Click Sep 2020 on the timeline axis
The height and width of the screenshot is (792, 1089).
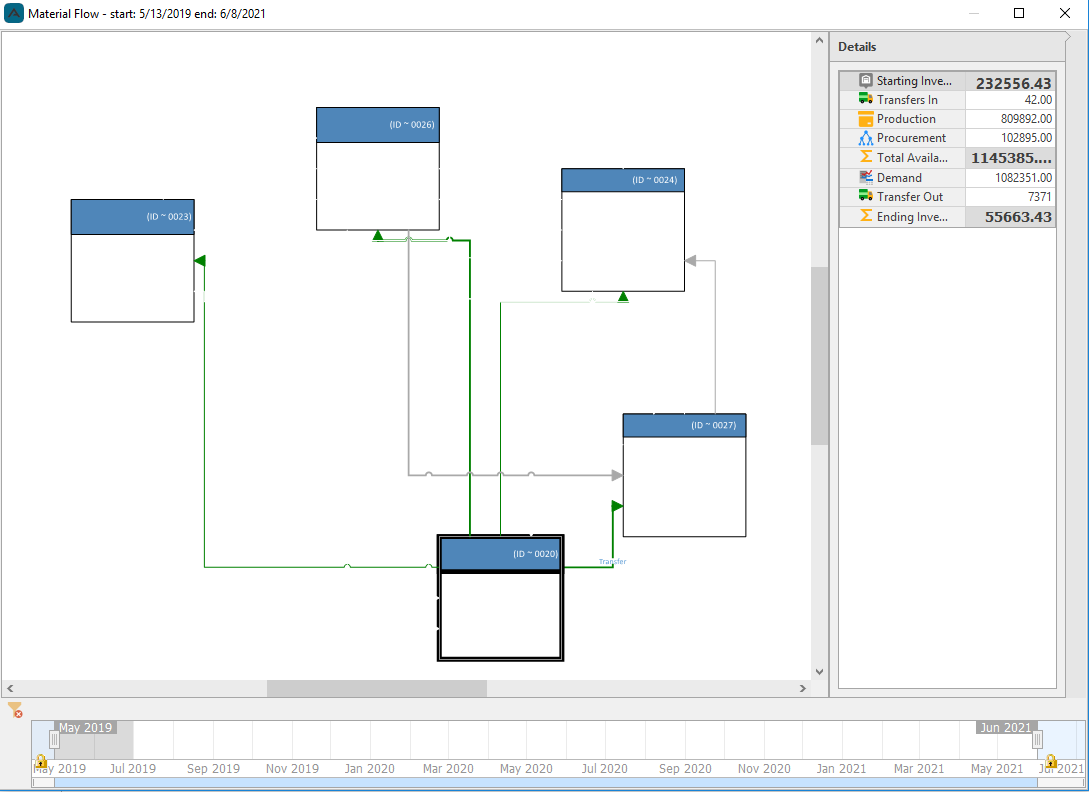pos(685,768)
